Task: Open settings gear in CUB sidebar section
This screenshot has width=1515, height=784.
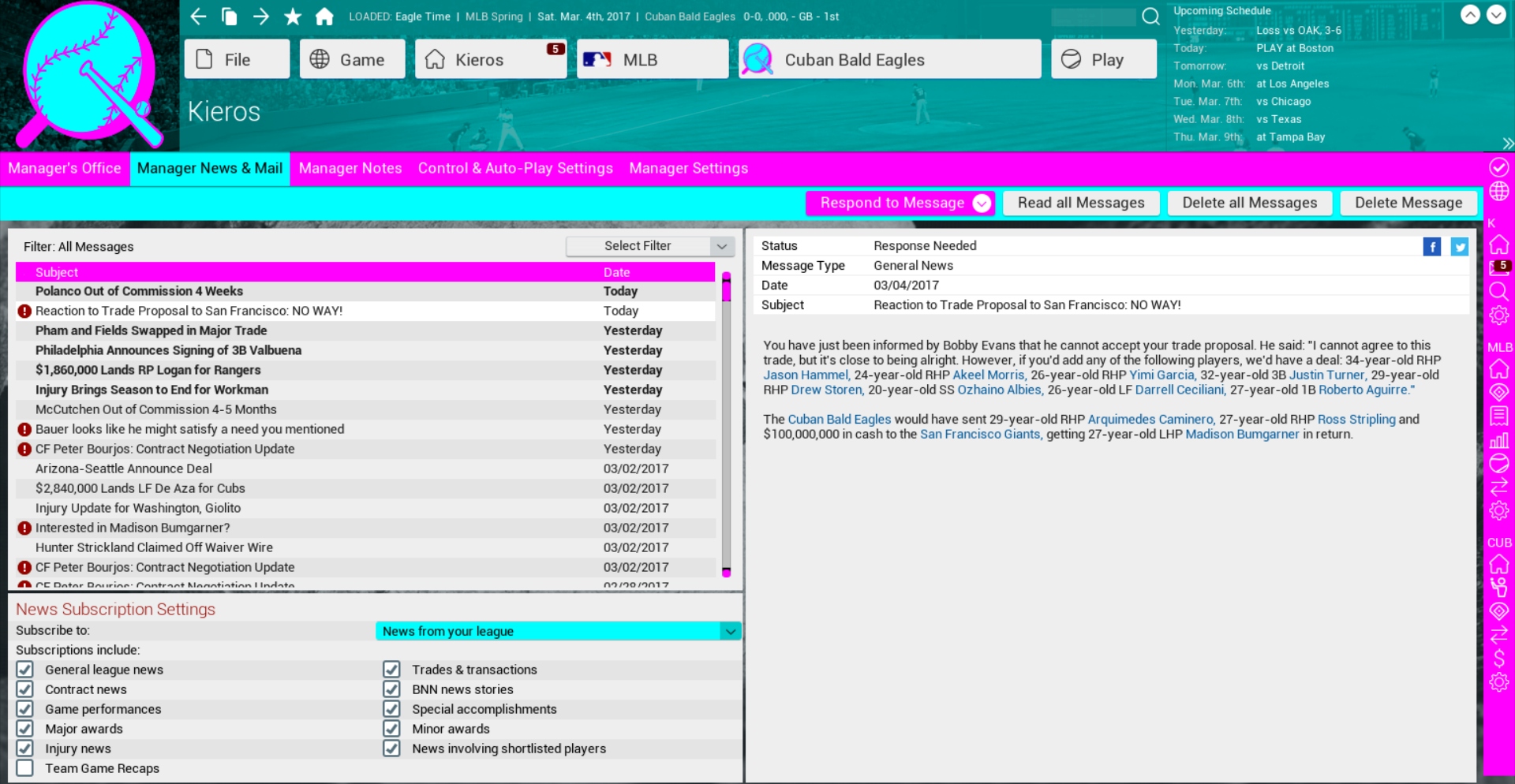Action: point(1499,682)
